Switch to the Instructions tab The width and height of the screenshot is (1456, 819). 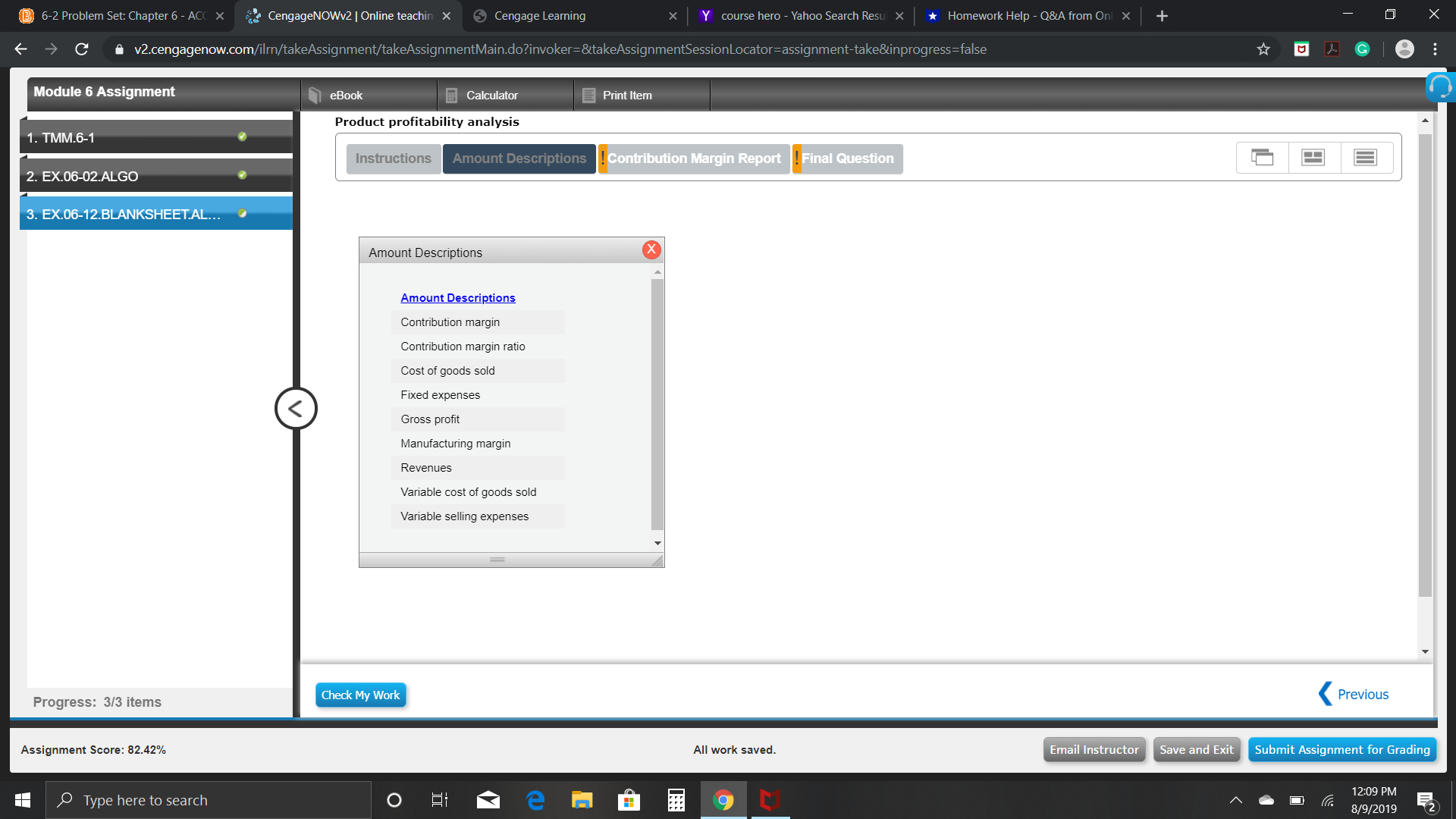pyautogui.click(x=393, y=158)
